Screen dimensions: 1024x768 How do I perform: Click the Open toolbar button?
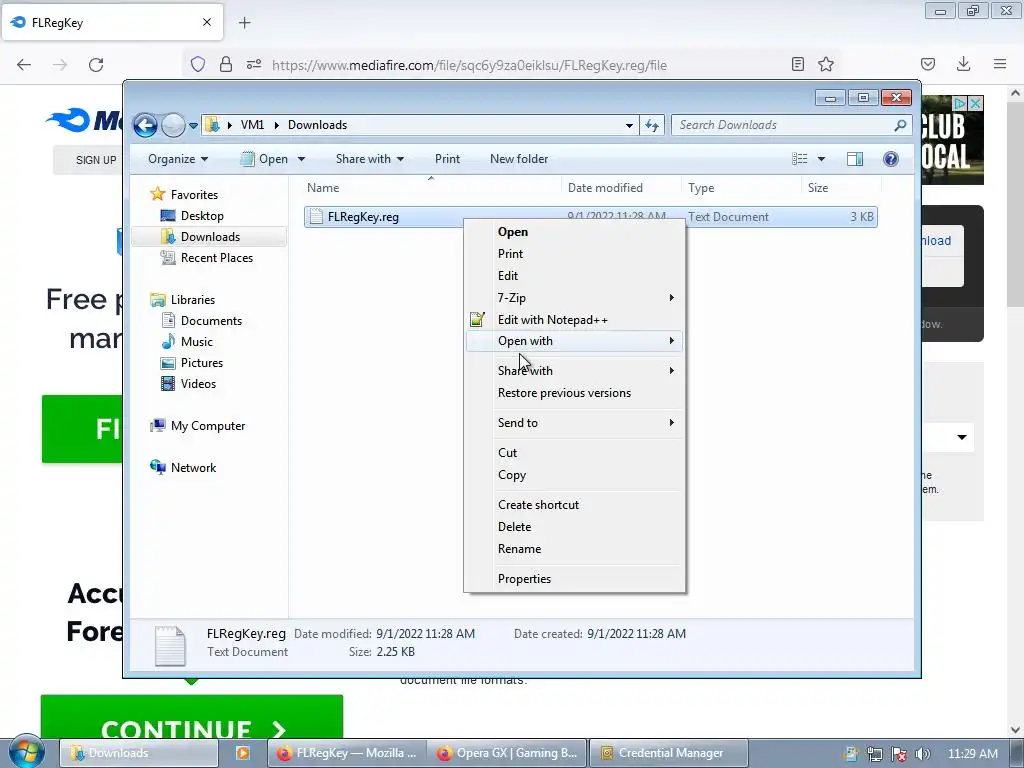click(x=264, y=159)
